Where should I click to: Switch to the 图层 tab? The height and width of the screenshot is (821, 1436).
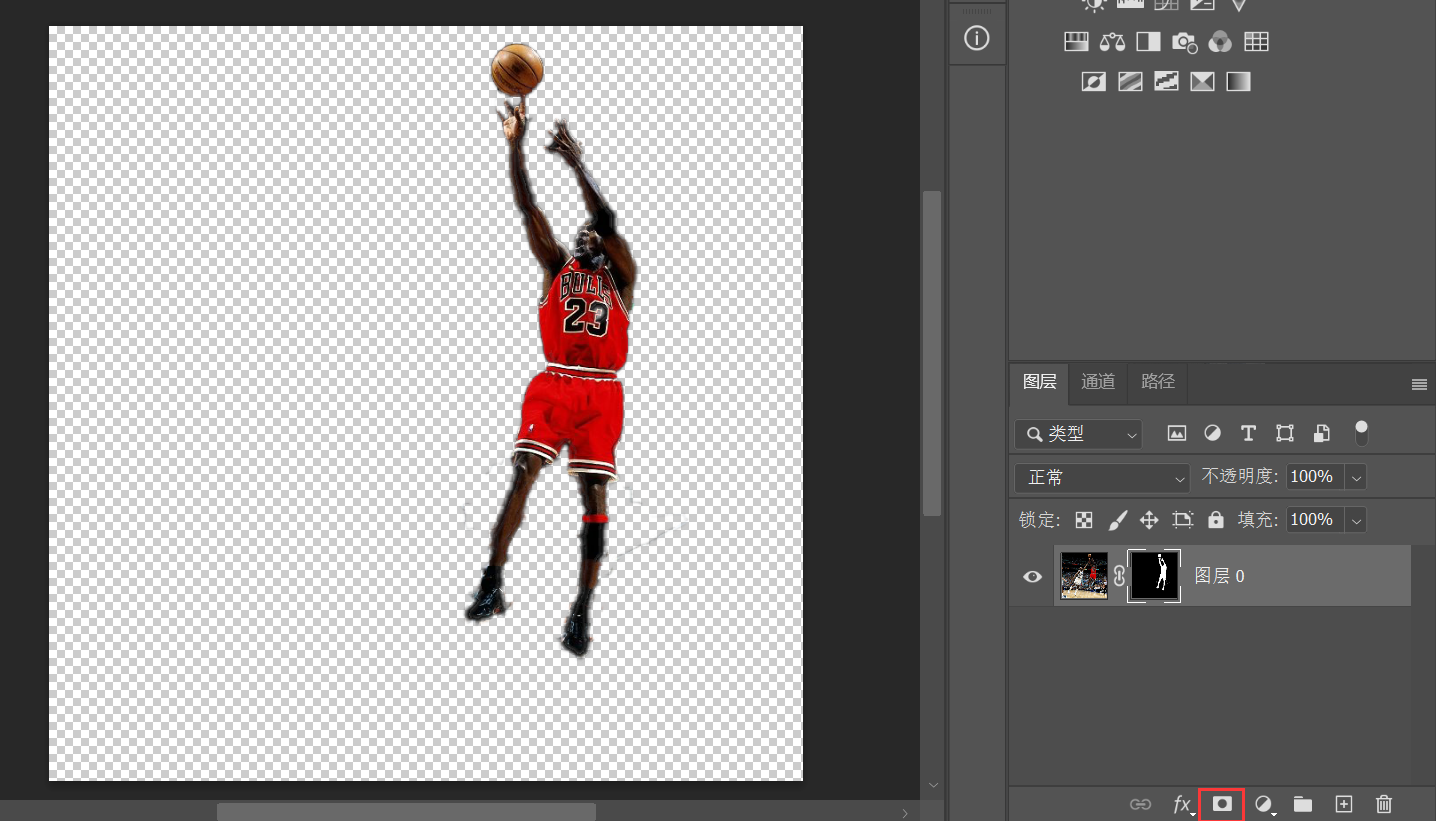coord(1039,382)
